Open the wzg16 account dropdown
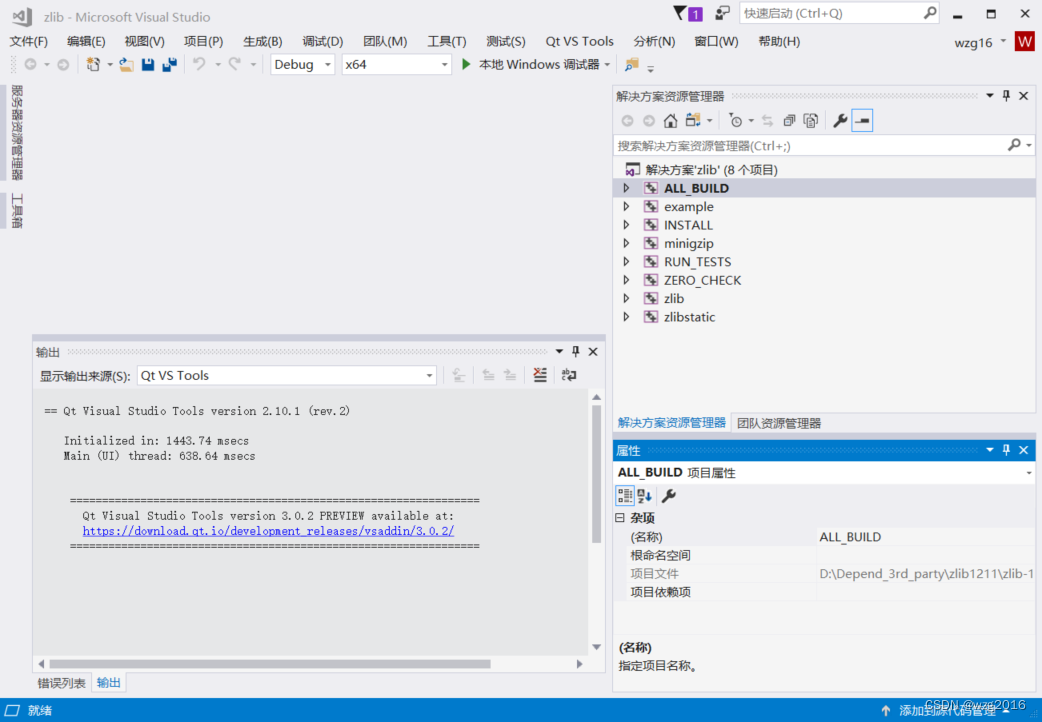 pos(1003,42)
